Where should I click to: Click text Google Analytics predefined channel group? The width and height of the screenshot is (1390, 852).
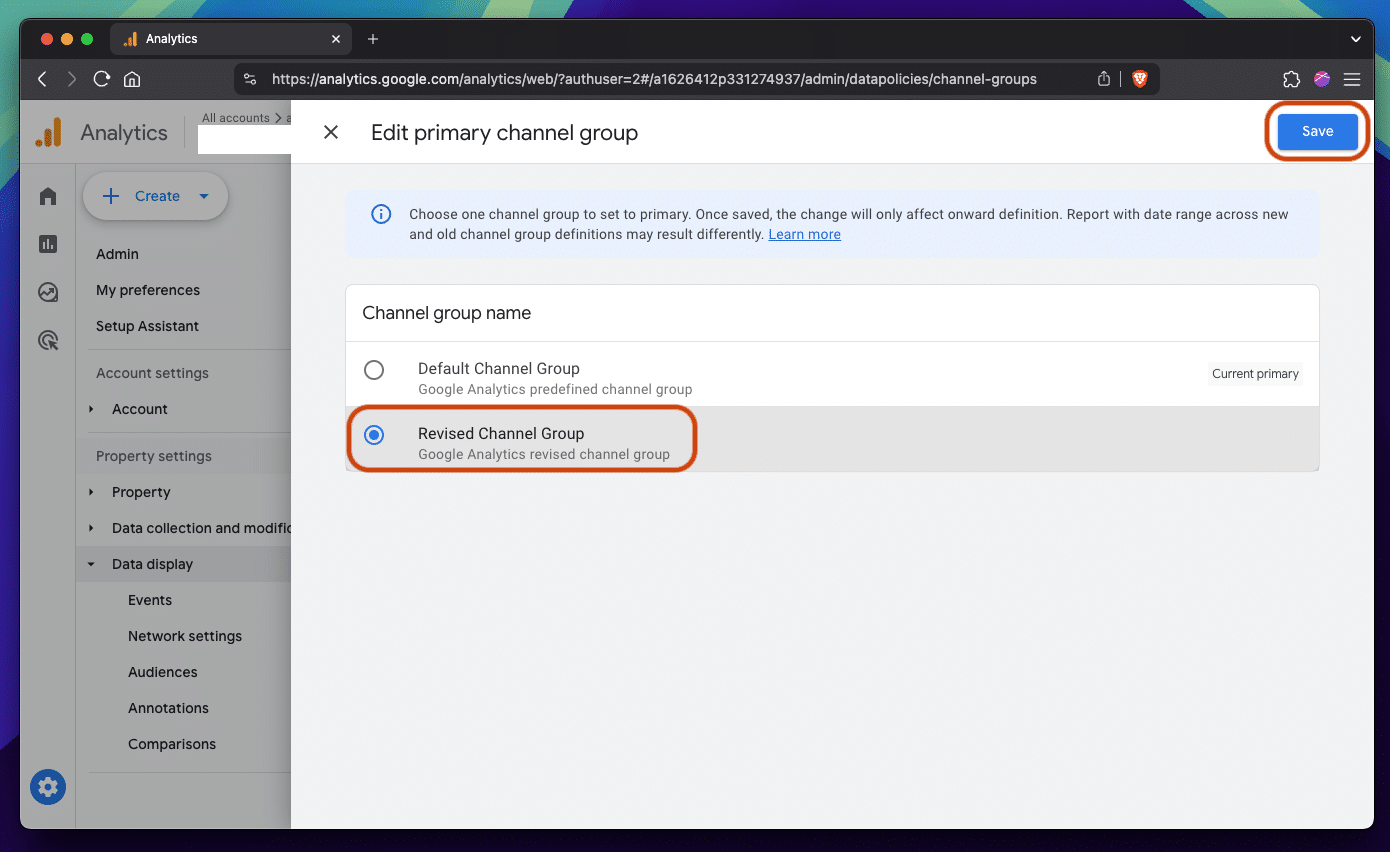tap(555, 389)
